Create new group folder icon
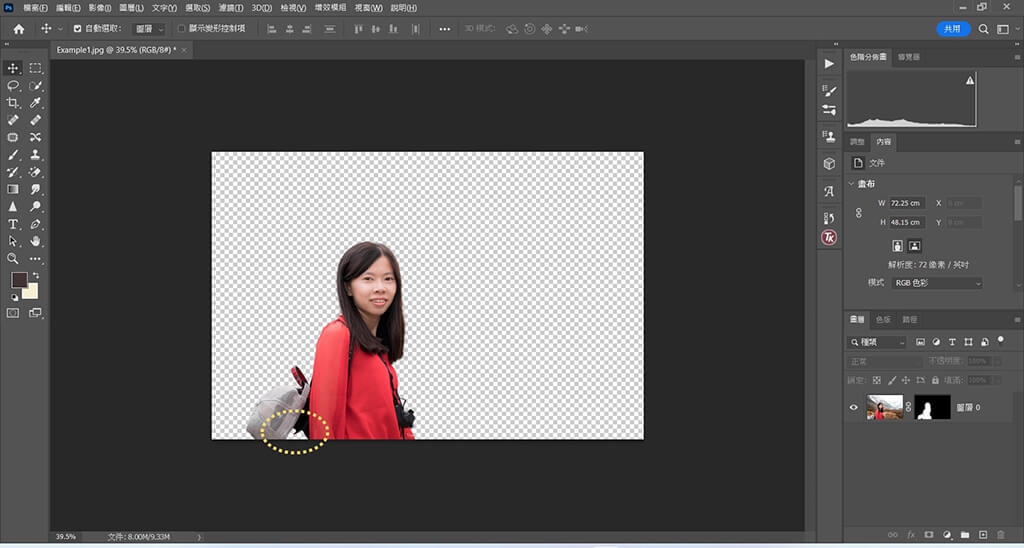The height and width of the screenshot is (548, 1024). [x=965, y=534]
